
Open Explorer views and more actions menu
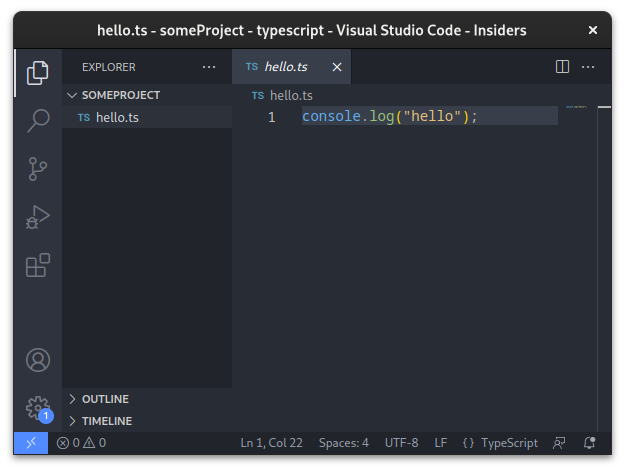pyautogui.click(x=209, y=67)
